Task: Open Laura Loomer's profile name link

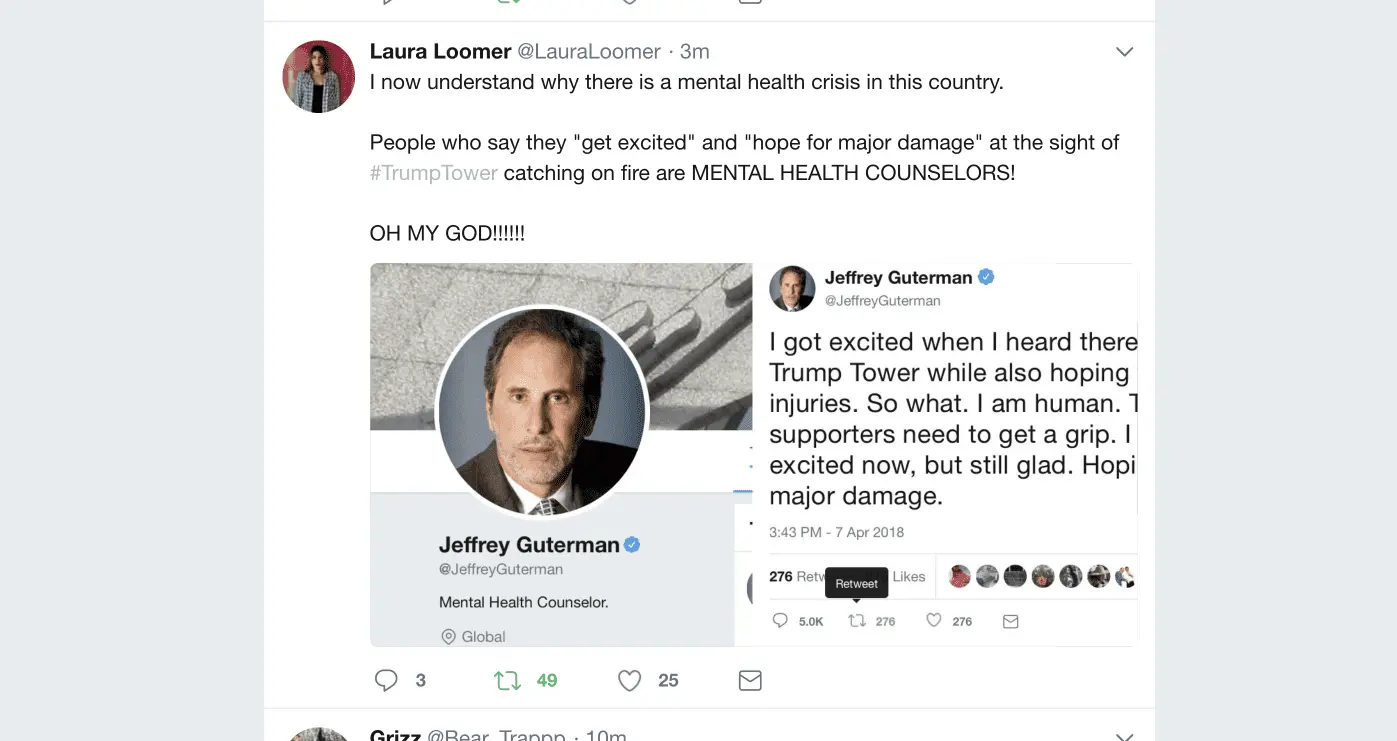Action: (x=440, y=51)
